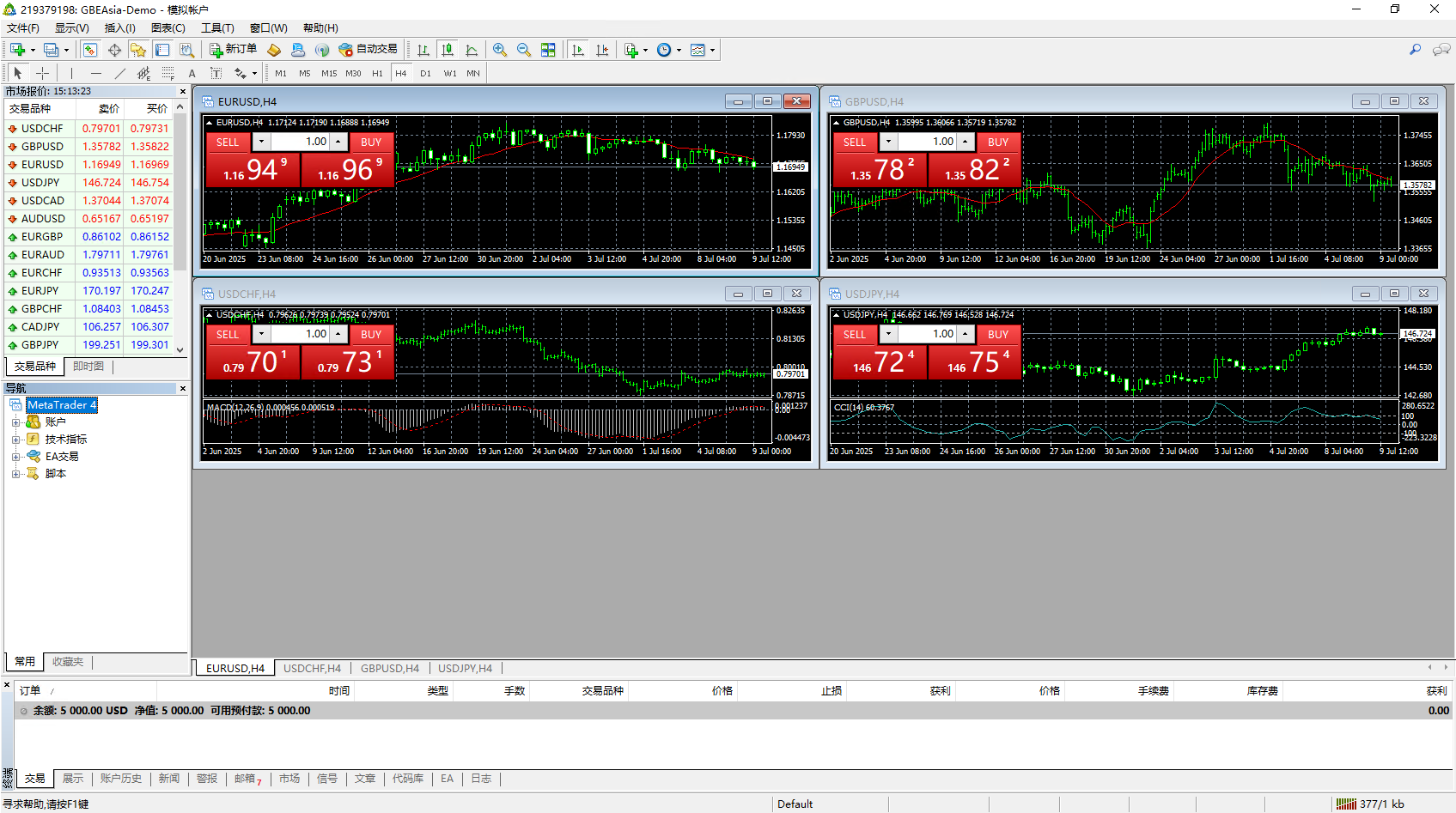Click the signals broadcast toolbar icon
The width and height of the screenshot is (1456, 813).
pyautogui.click(x=322, y=50)
